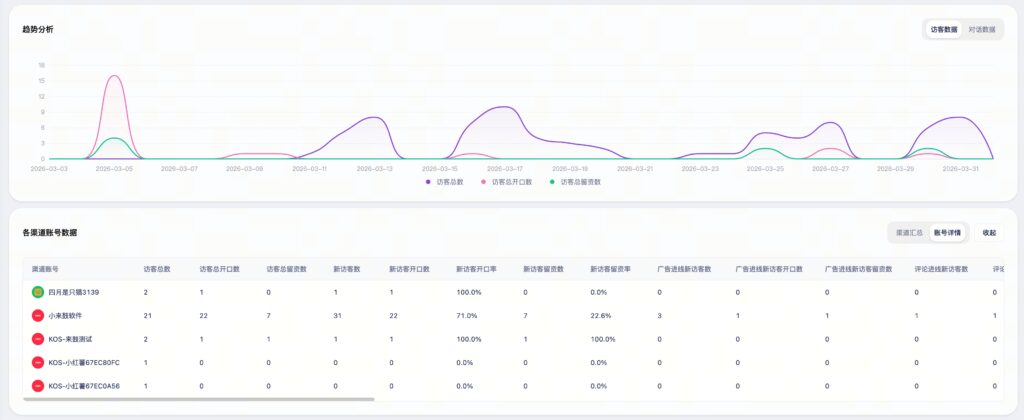
Task: Click the 新访客留资率 column header
Action: point(611,269)
